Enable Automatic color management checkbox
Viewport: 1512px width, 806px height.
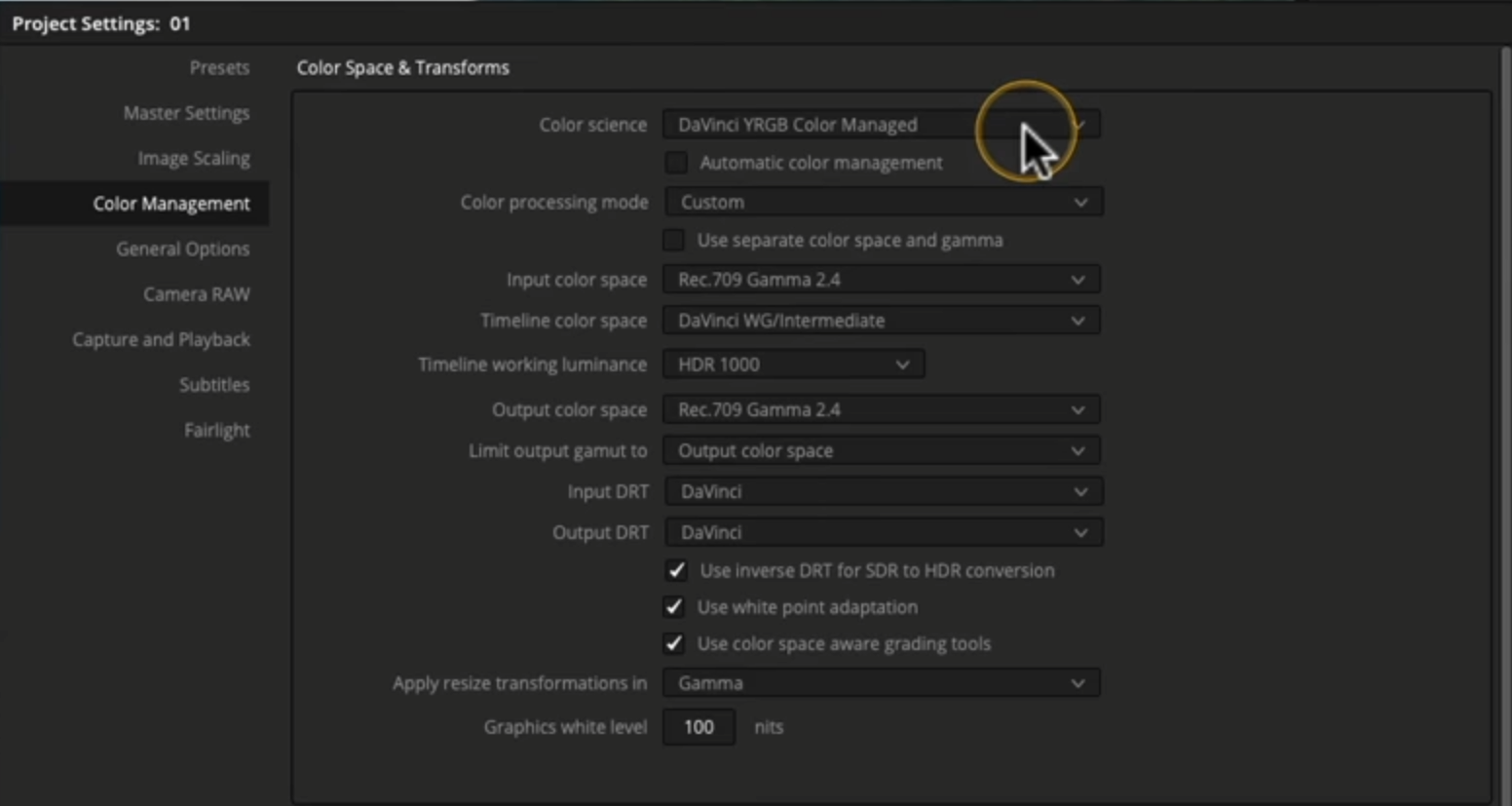(x=676, y=163)
